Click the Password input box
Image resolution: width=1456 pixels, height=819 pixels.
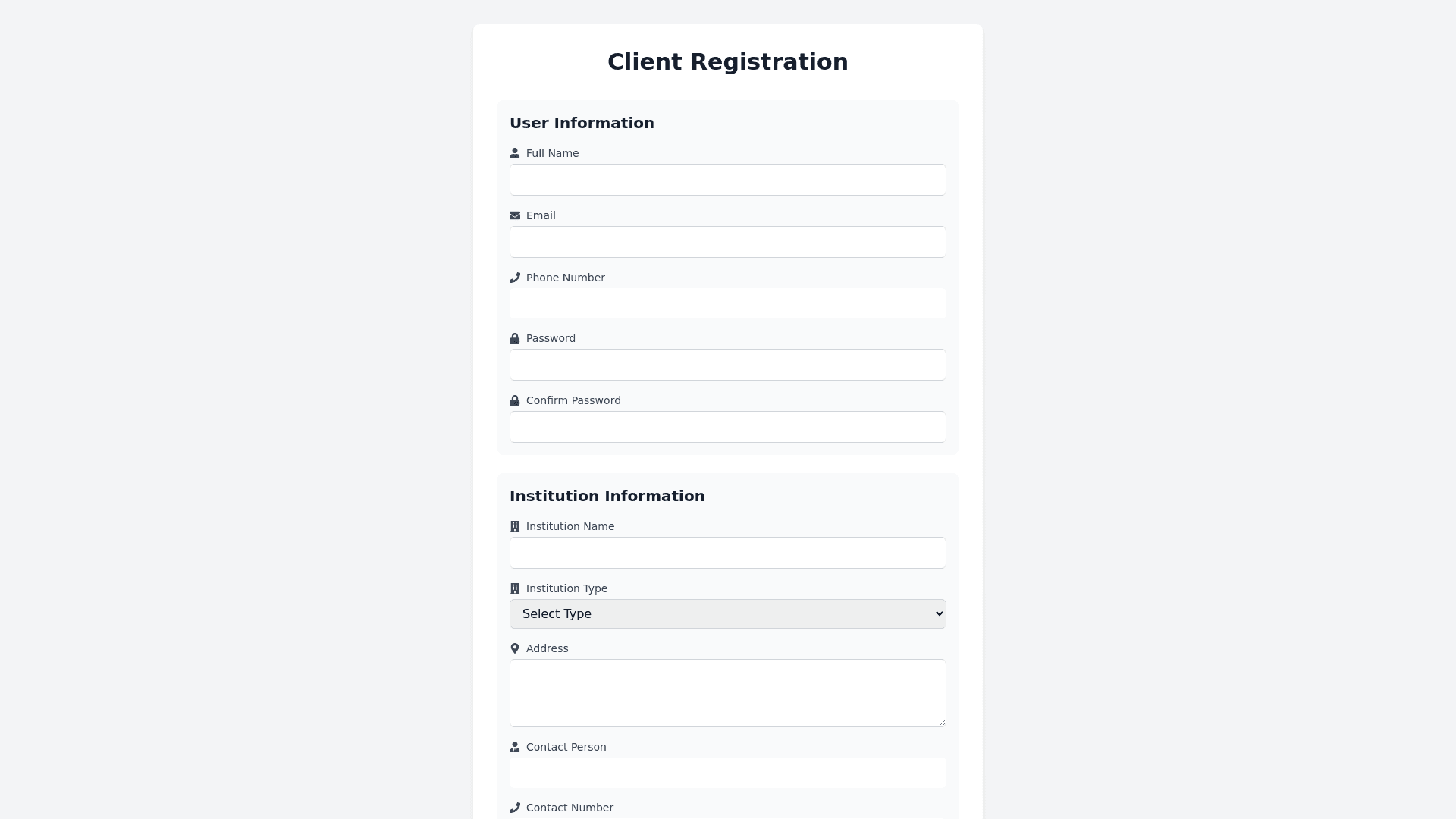pyautogui.click(x=727, y=365)
